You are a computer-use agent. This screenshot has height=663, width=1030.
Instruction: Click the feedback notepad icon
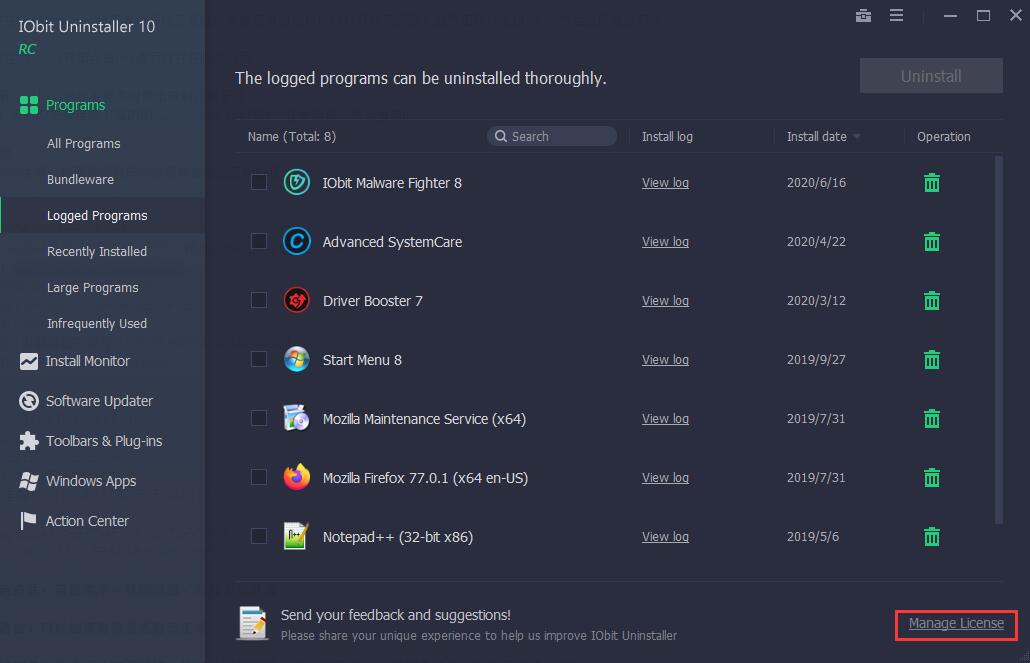tap(252, 623)
